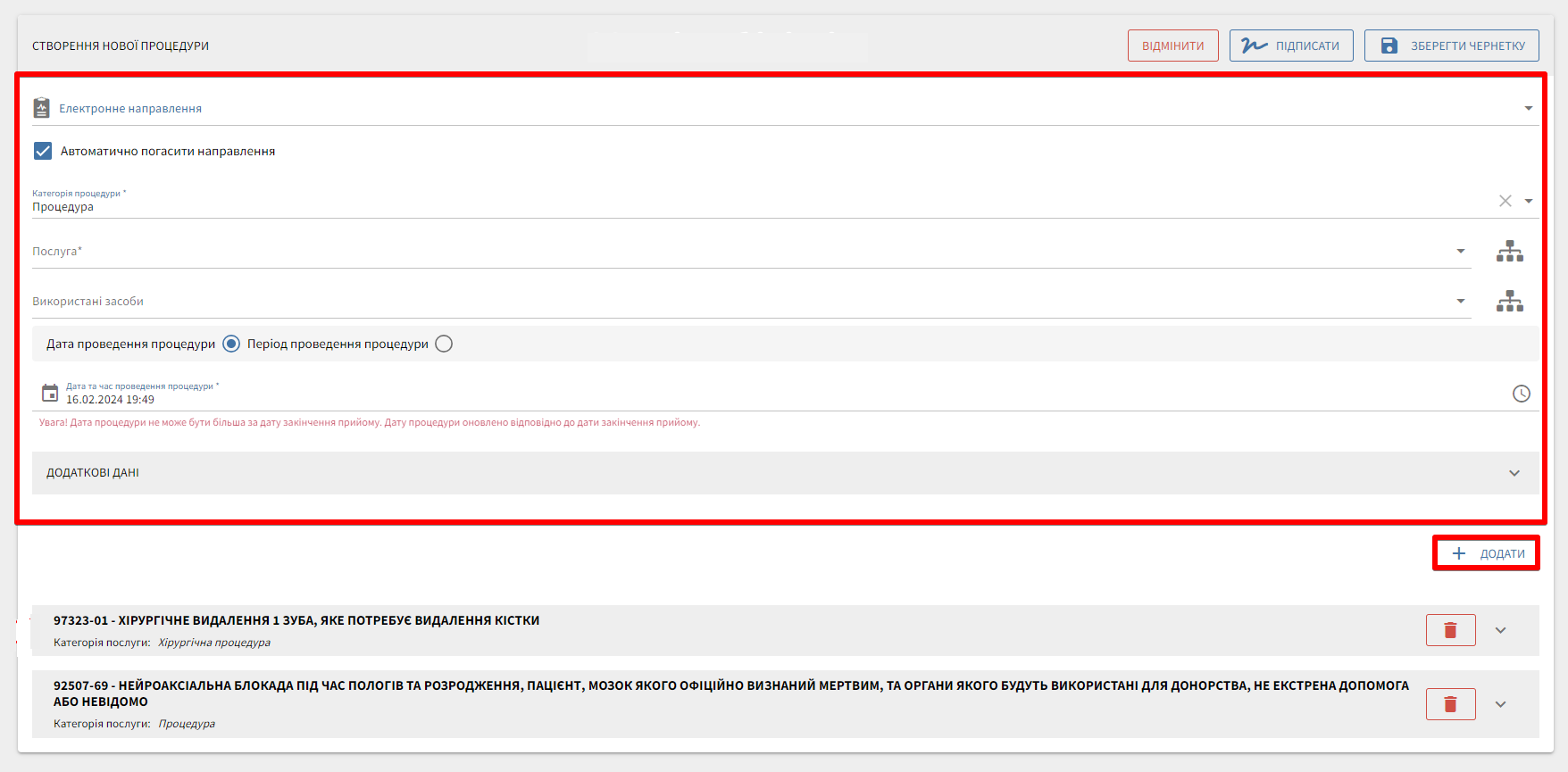Select Дата проведення процедури radio button
This screenshot has width=1568, height=772.
coord(231,344)
